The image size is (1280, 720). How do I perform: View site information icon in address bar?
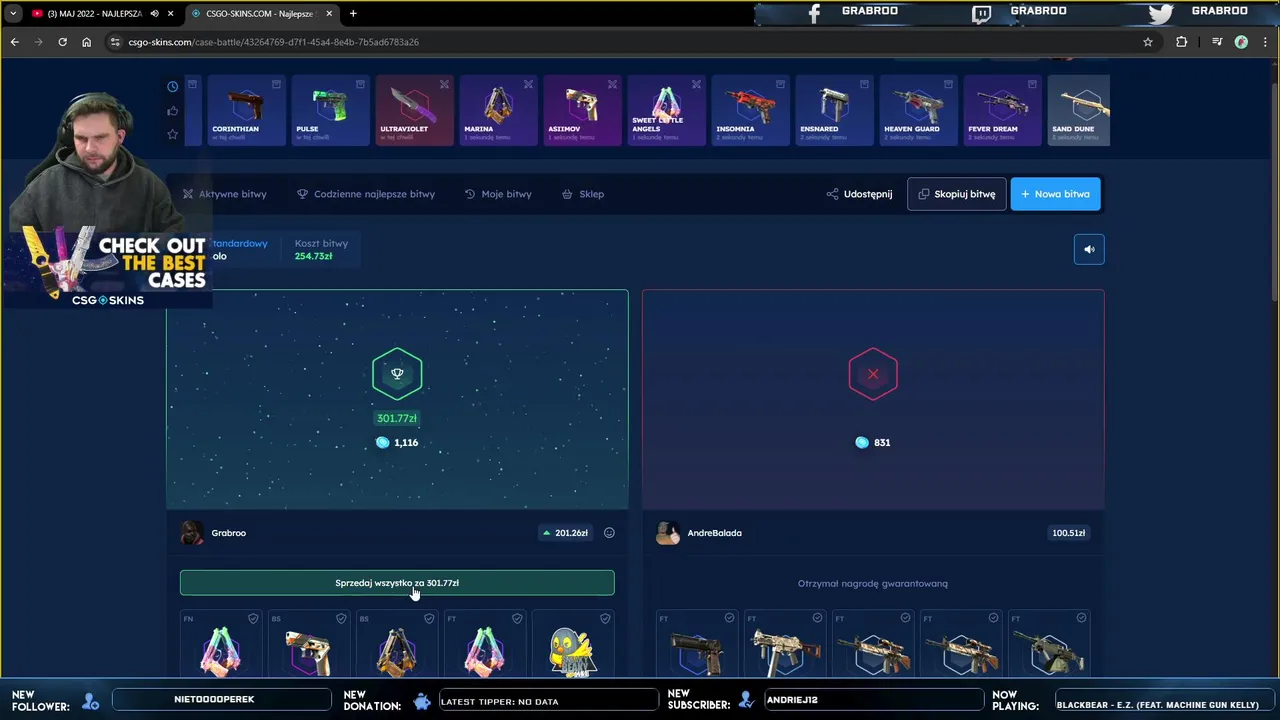116,42
